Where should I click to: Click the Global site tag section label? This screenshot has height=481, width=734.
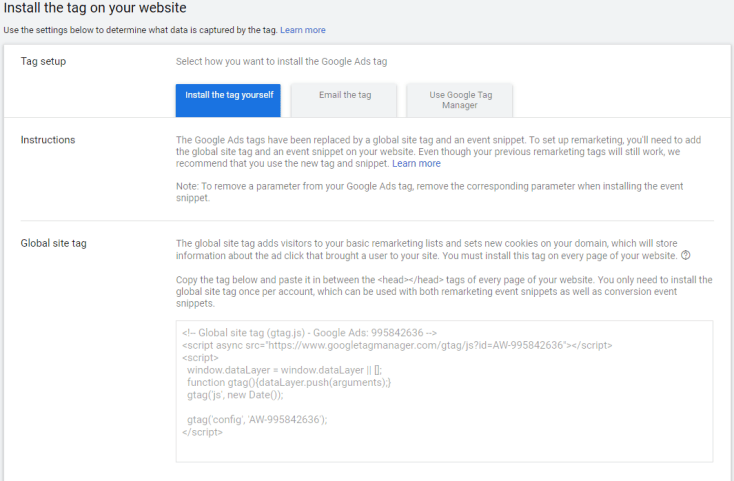coord(53,243)
